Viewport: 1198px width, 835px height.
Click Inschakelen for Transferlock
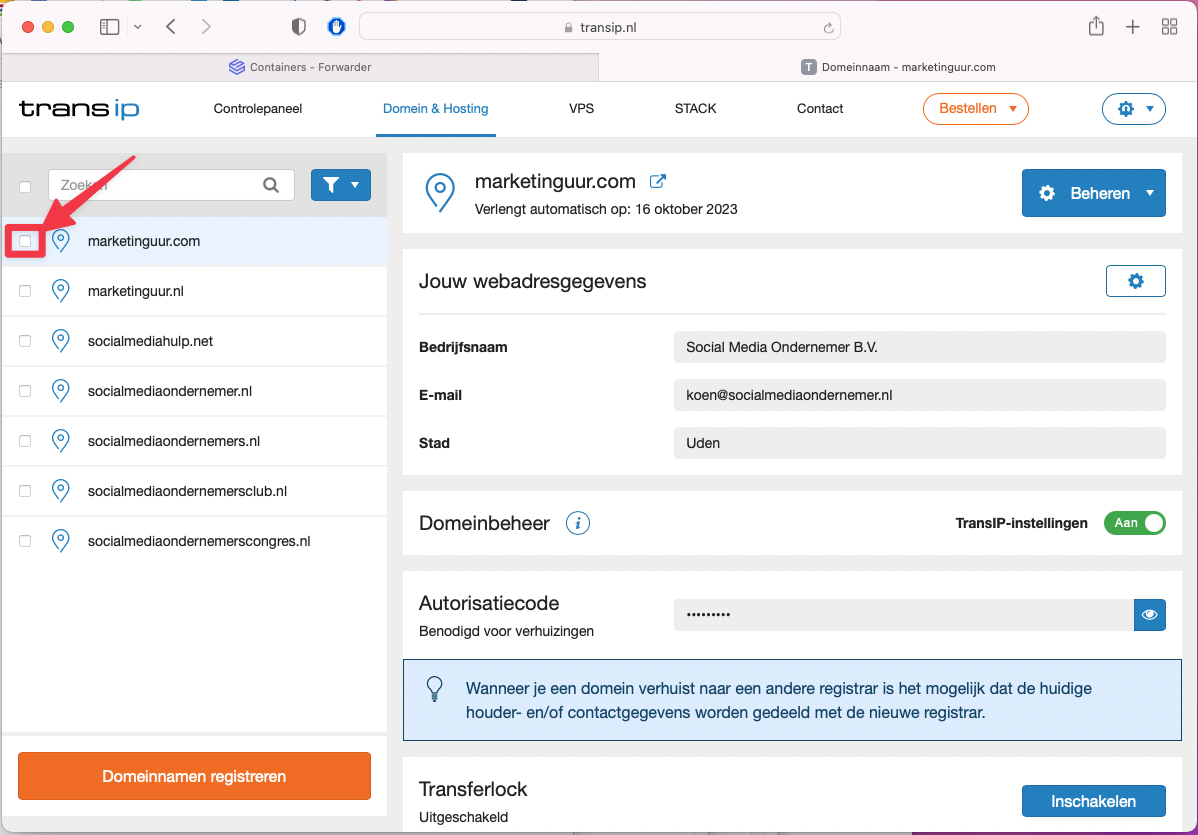pyautogui.click(x=1093, y=801)
